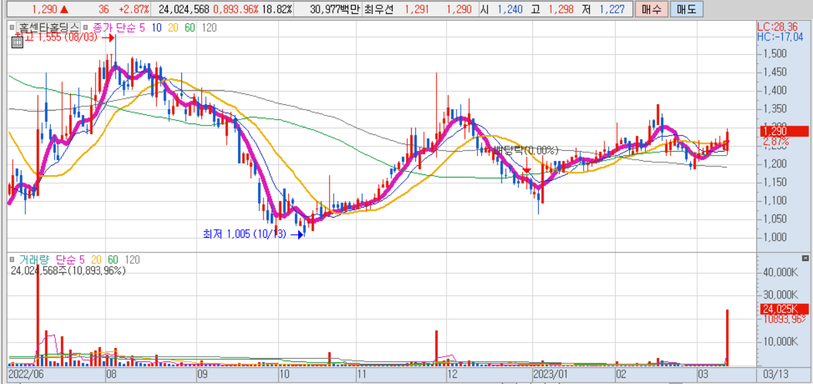This screenshot has width=813, height=384.
Task: Click the 매수 buy button
Action: click(651, 9)
